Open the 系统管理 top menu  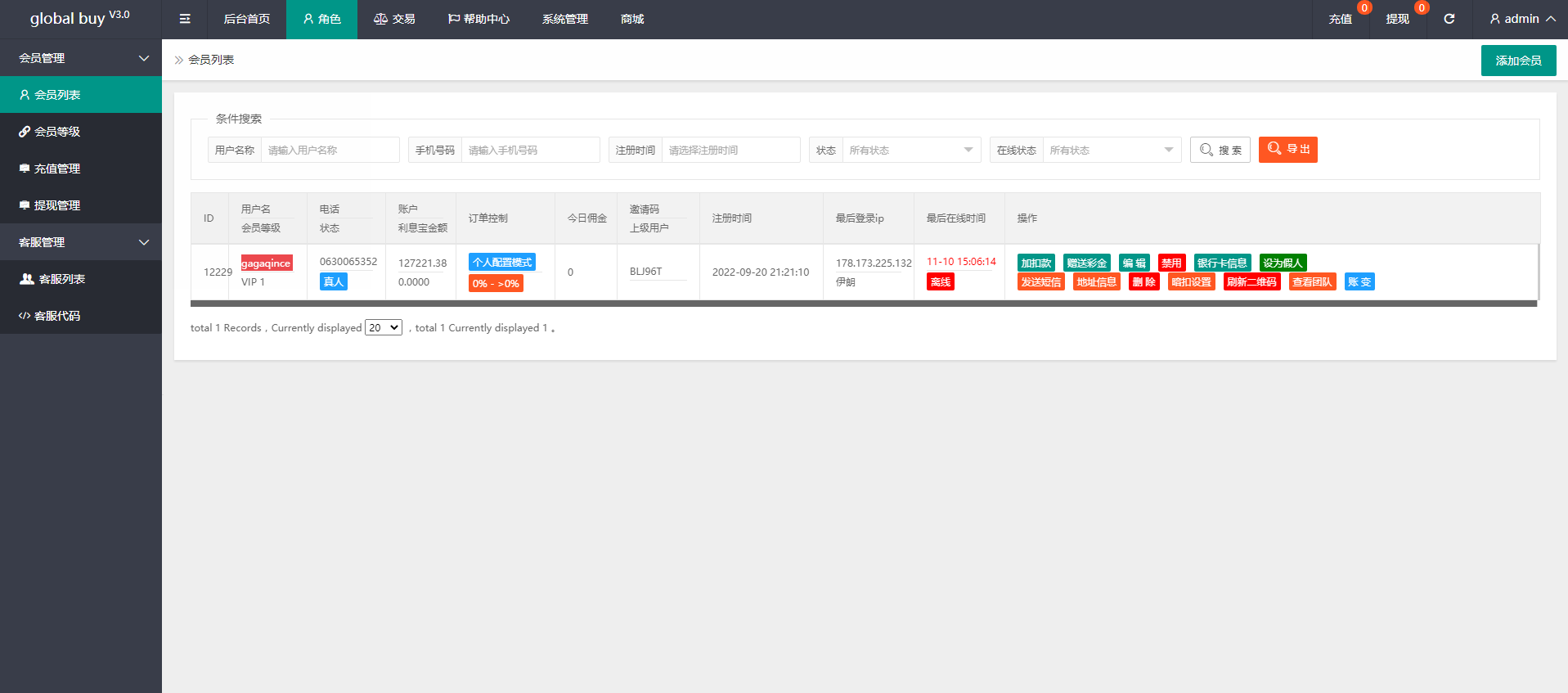click(564, 19)
